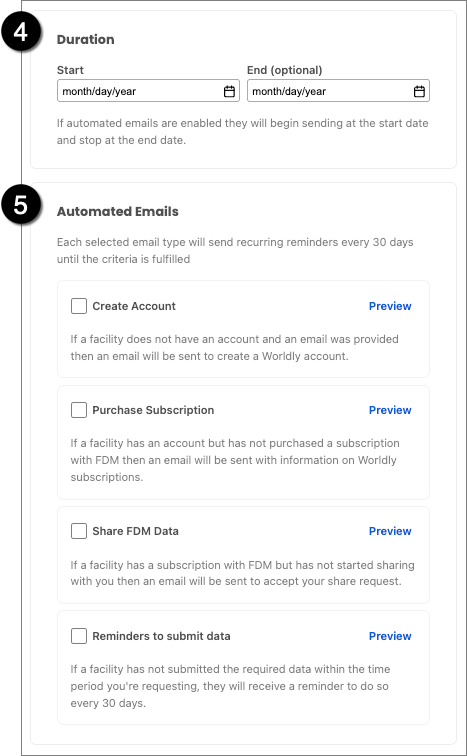This screenshot has width=467, height=756.
Task: Open Preview for Share FDM Data
Action: point(390,531)
